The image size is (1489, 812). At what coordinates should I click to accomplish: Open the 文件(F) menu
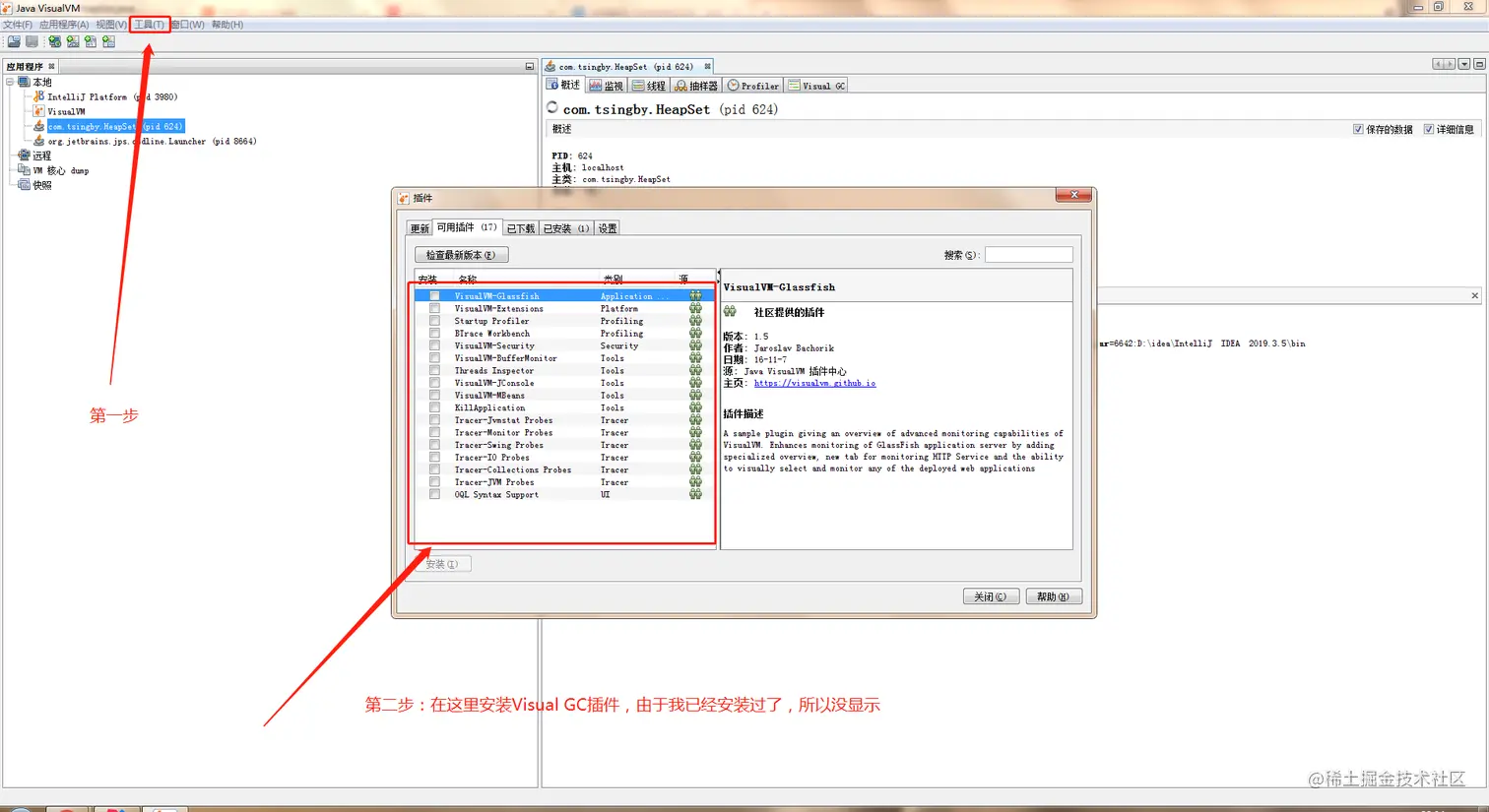point(18,25)
